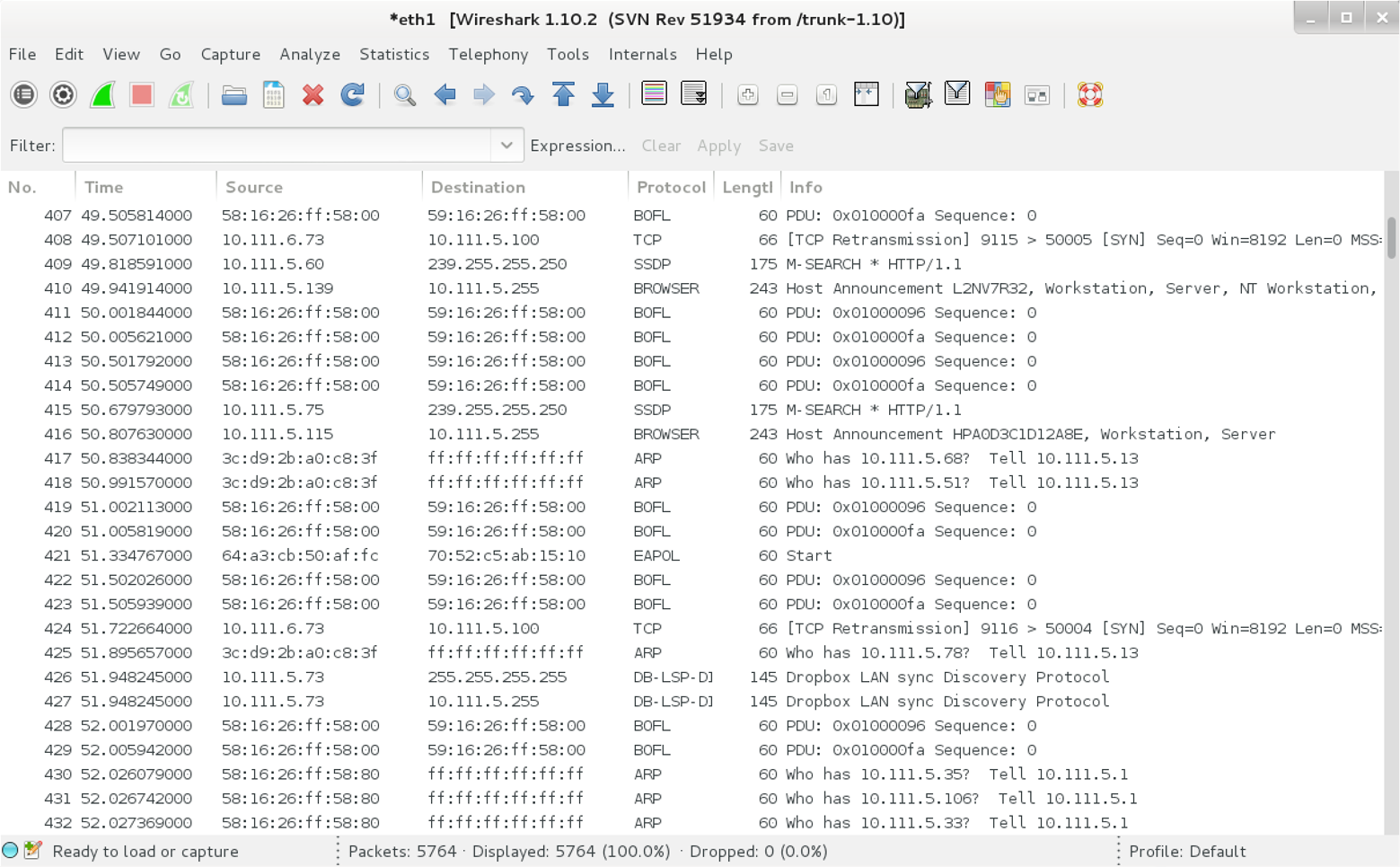Reload the current capture file
This screenshot has width=1400, height=867.
(x=352, y=94)
